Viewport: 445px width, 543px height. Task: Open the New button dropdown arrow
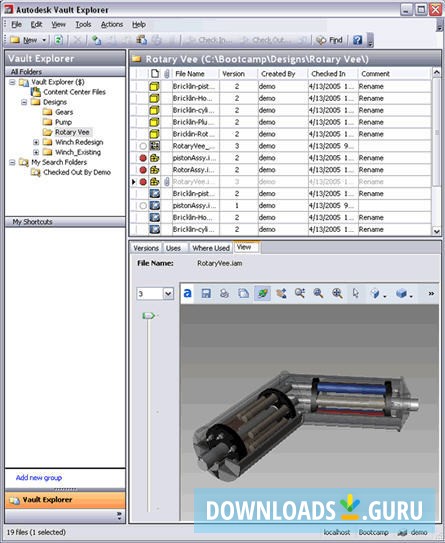point(44,40)
